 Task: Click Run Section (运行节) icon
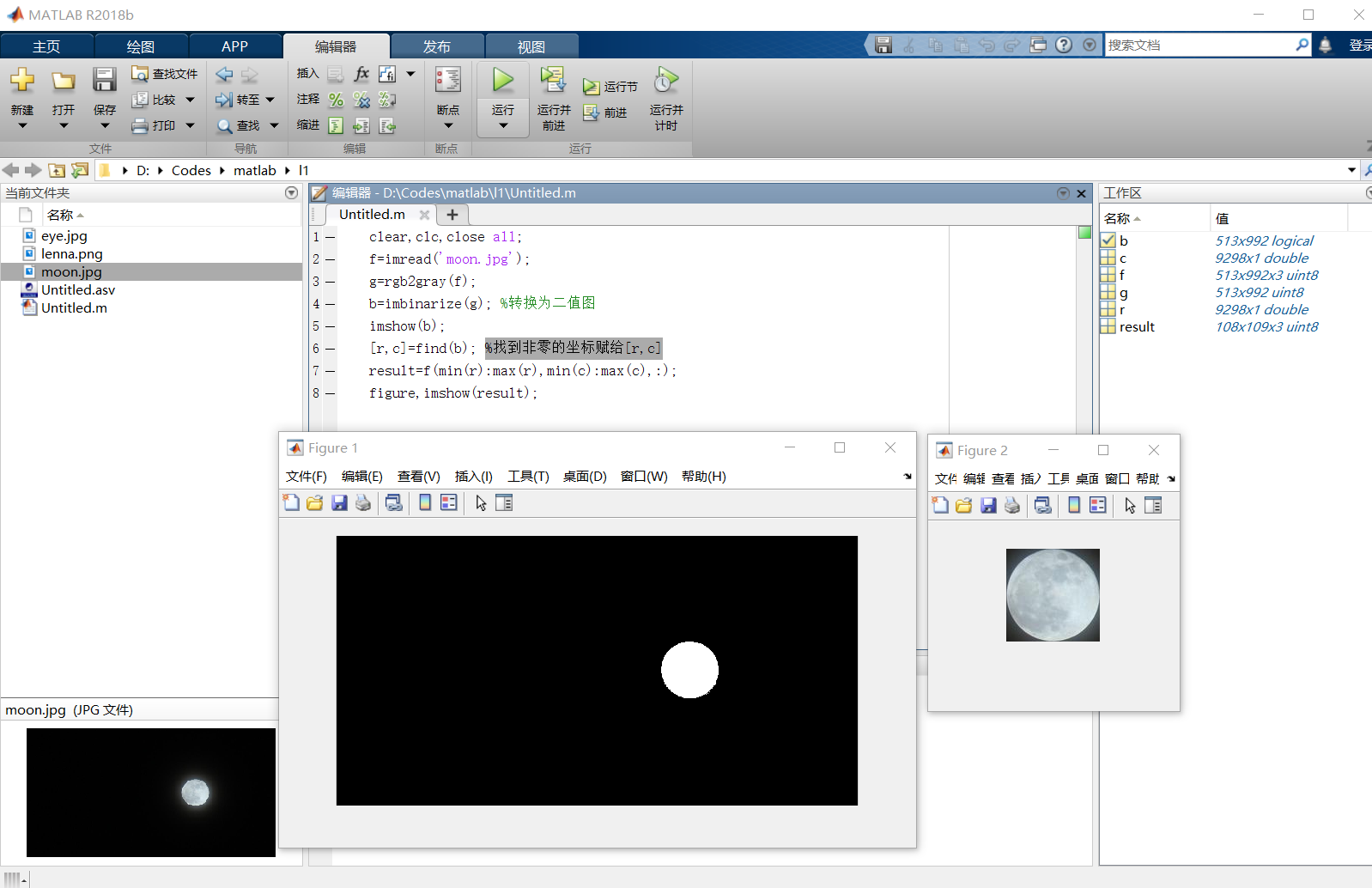pos(592,87)
